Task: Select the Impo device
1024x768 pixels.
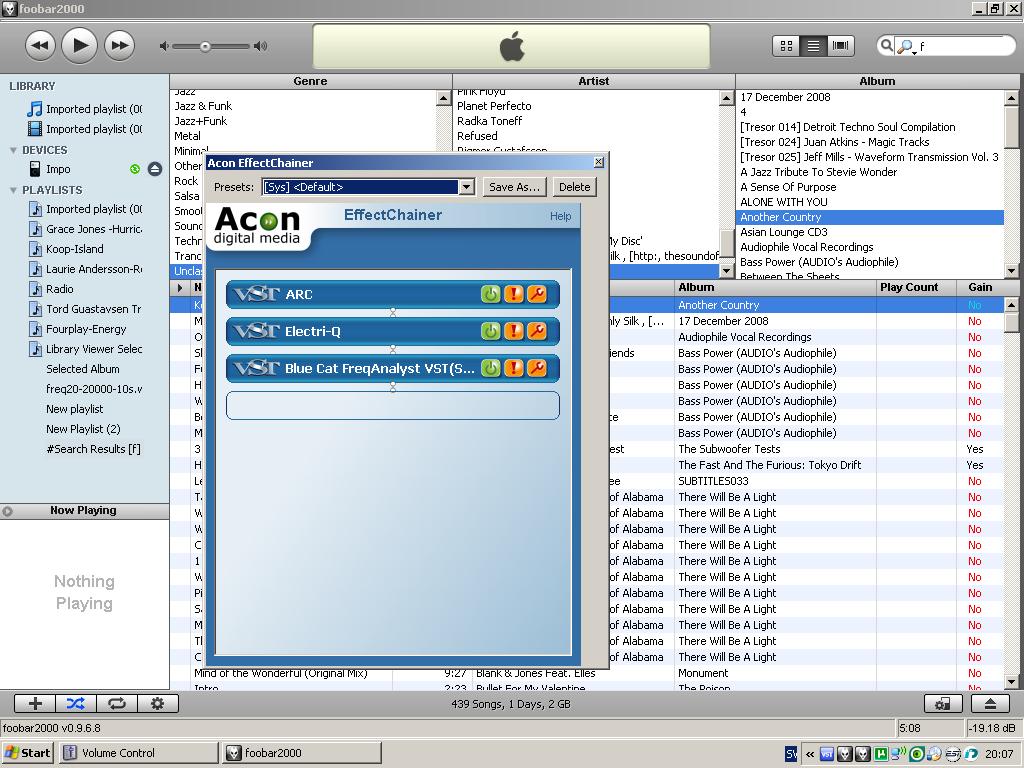Action: pyautogui.click(x=58, y=169)
